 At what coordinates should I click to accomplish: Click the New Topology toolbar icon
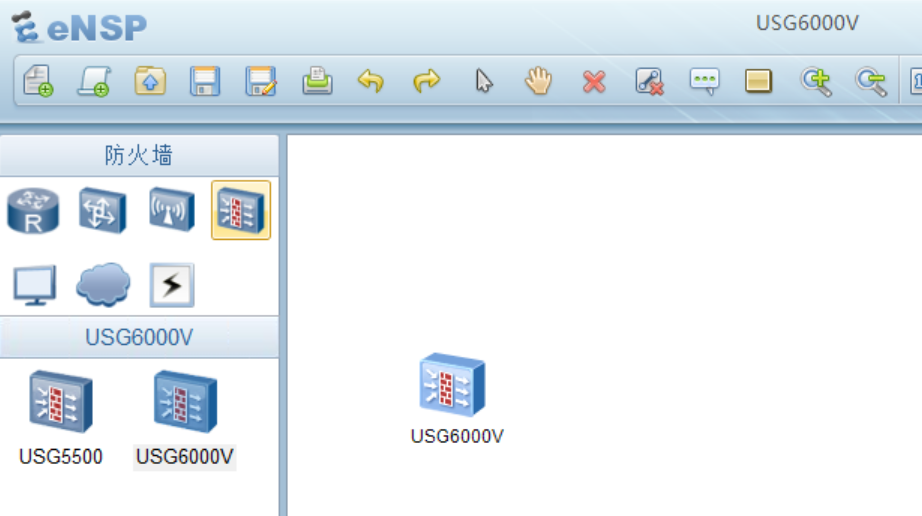38,81
